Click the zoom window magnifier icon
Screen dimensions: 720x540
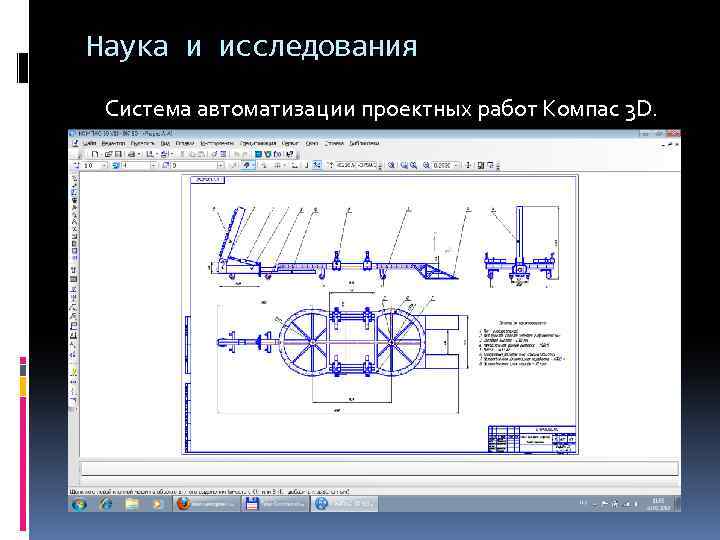(404, 165)
